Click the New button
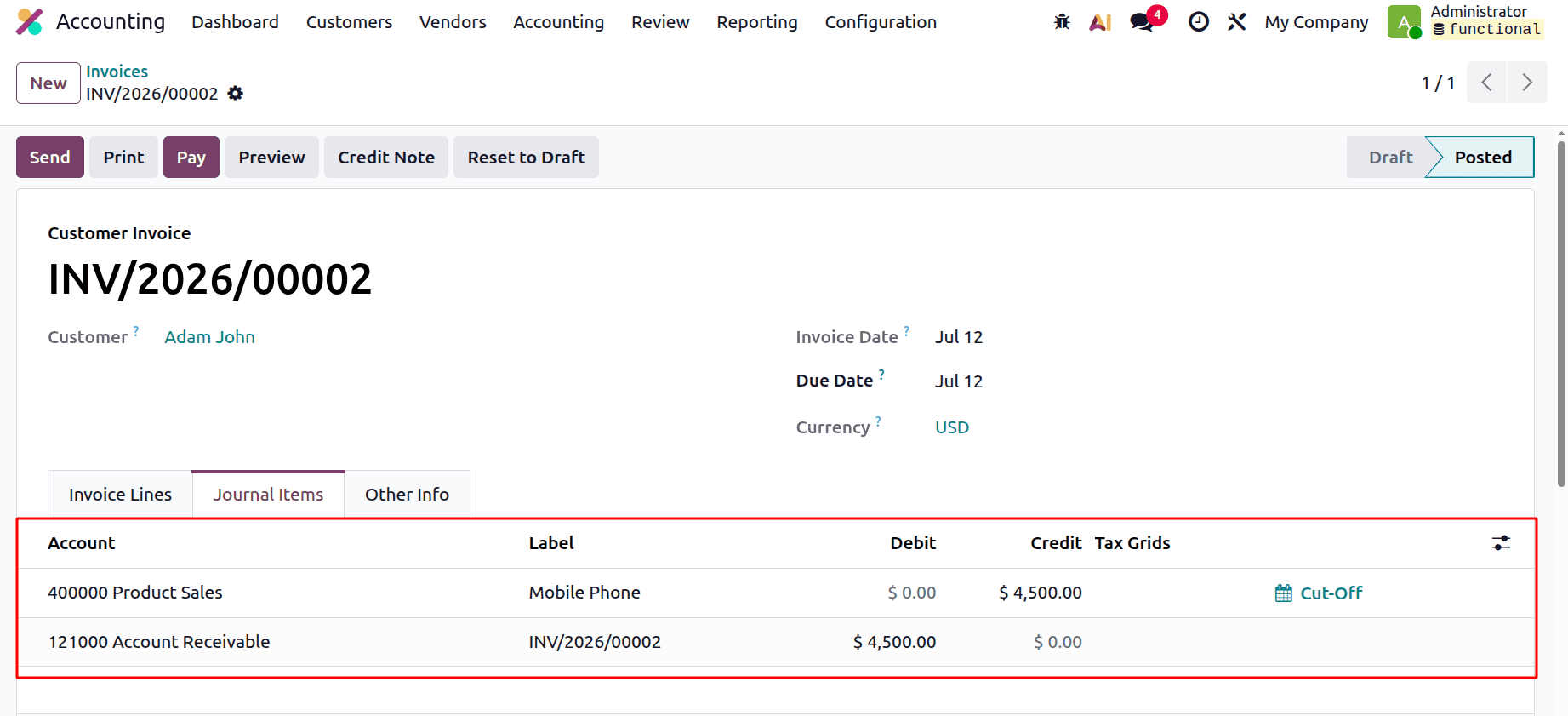The width and height of the screenshot is (1568, 716). pyautogui.click(x=48, y=83)
